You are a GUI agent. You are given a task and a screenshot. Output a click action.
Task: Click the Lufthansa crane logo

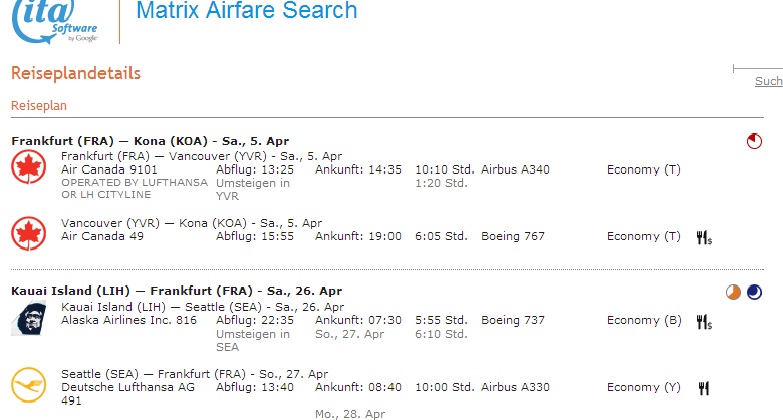(x=29, y=385)
